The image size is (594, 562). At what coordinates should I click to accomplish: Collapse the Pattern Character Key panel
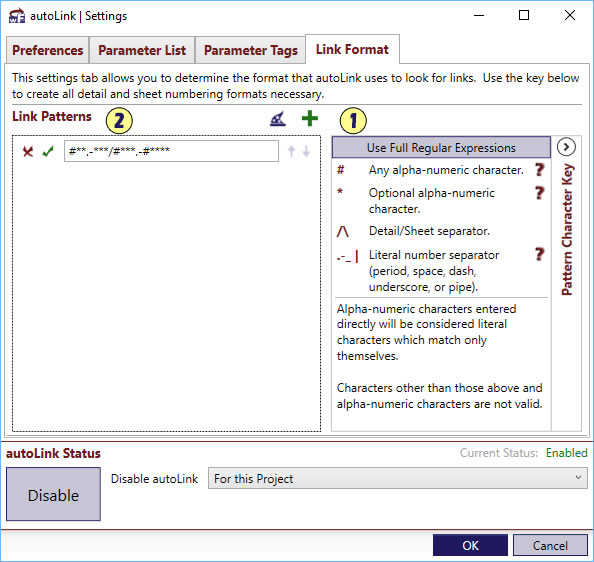566,147
